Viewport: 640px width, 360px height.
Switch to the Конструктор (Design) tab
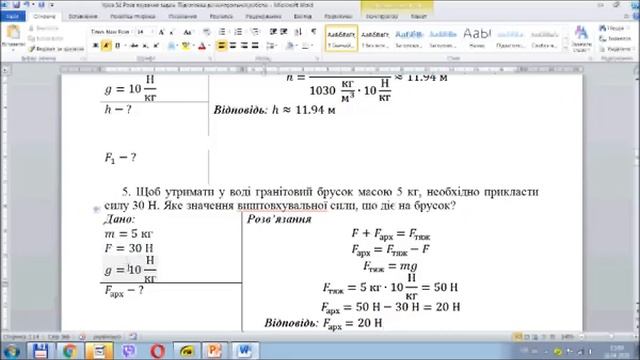[x=381, y=16]
